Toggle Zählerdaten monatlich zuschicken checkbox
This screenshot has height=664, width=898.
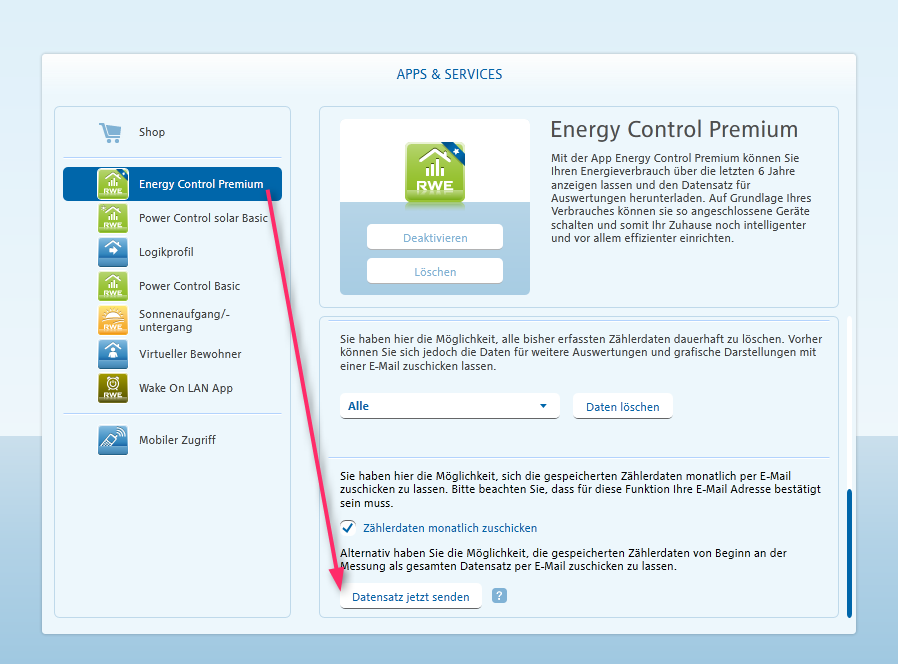[x=348, y=528]
